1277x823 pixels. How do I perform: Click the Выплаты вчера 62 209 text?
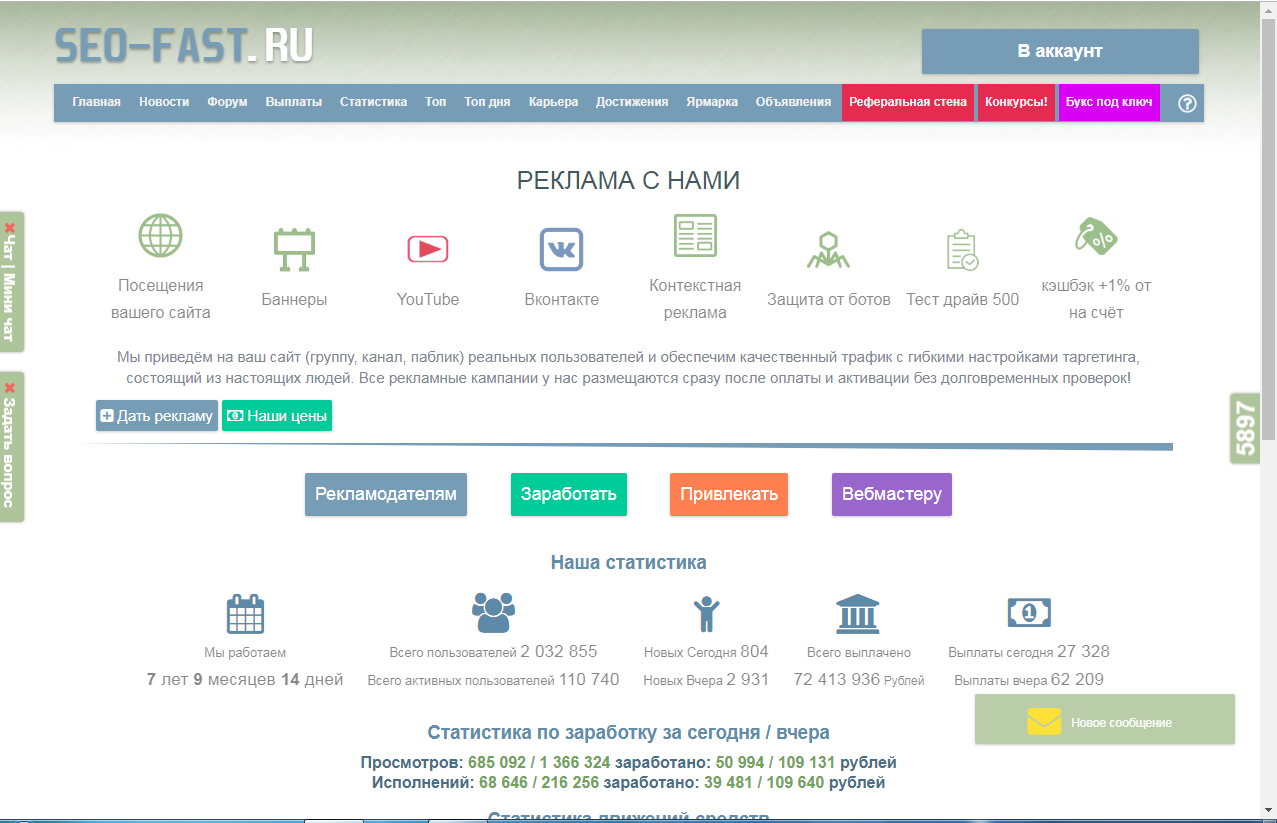tap(1029, 680)
